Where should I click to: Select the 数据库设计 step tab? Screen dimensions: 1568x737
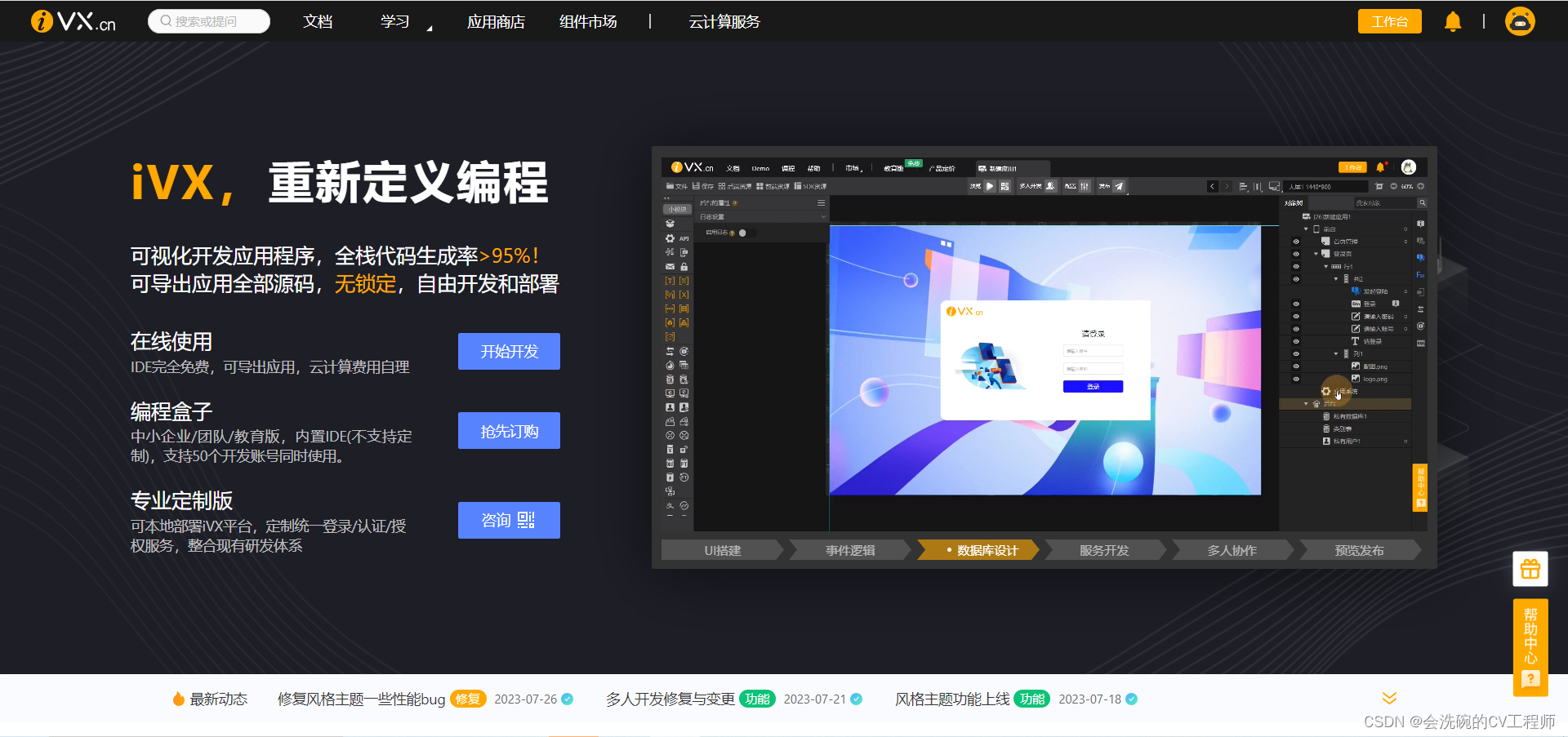click(x=978, y=550)
